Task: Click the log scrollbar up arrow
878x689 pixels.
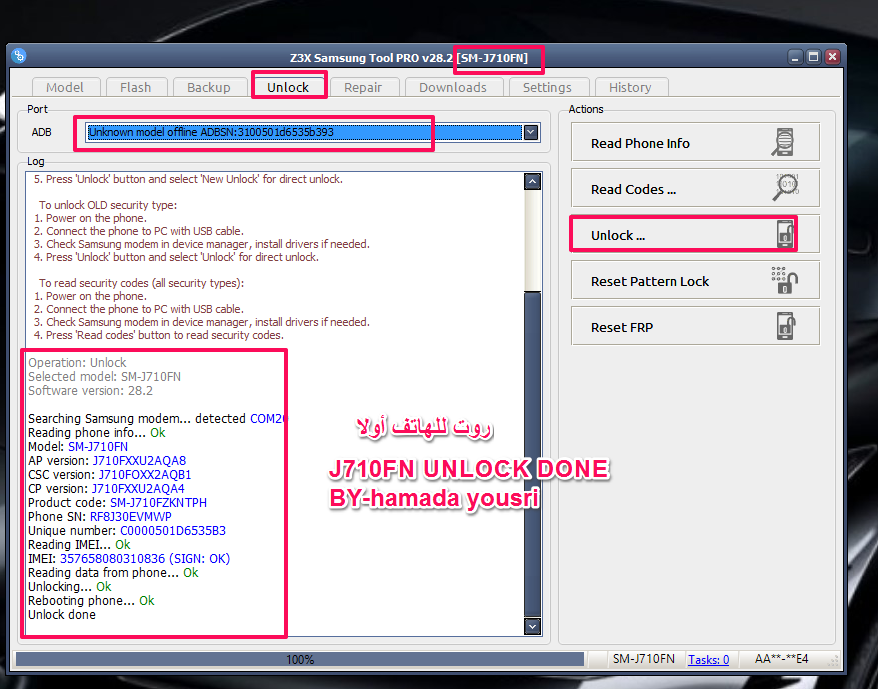Action: [533, 181]
